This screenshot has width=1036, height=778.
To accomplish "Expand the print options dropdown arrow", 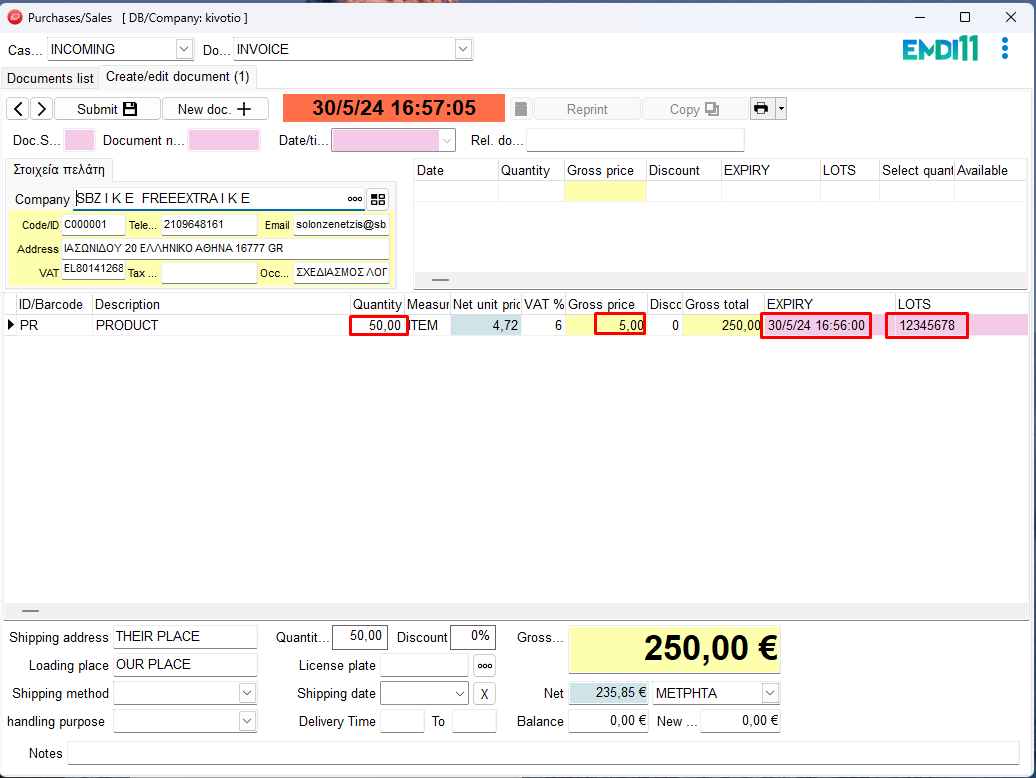I will pyautogui.click(x=781, y=109).
